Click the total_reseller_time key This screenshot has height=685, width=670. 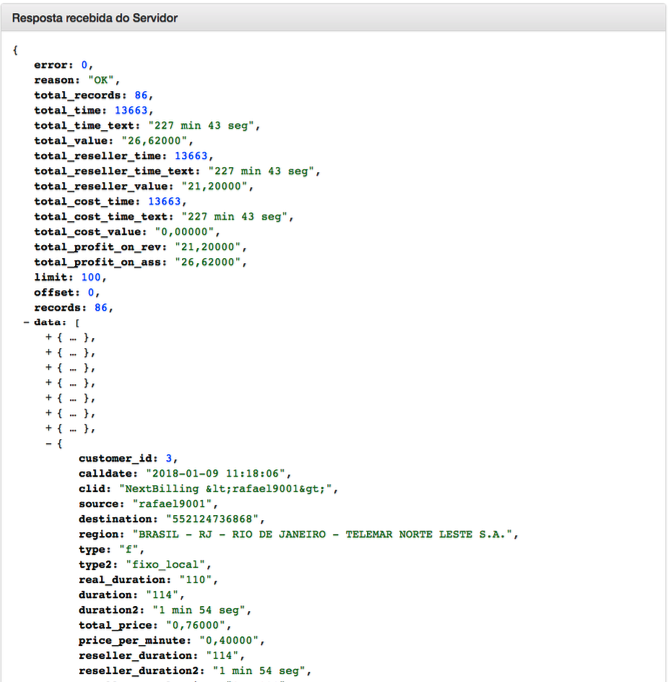pyautogui.click(x=100, y=156)
